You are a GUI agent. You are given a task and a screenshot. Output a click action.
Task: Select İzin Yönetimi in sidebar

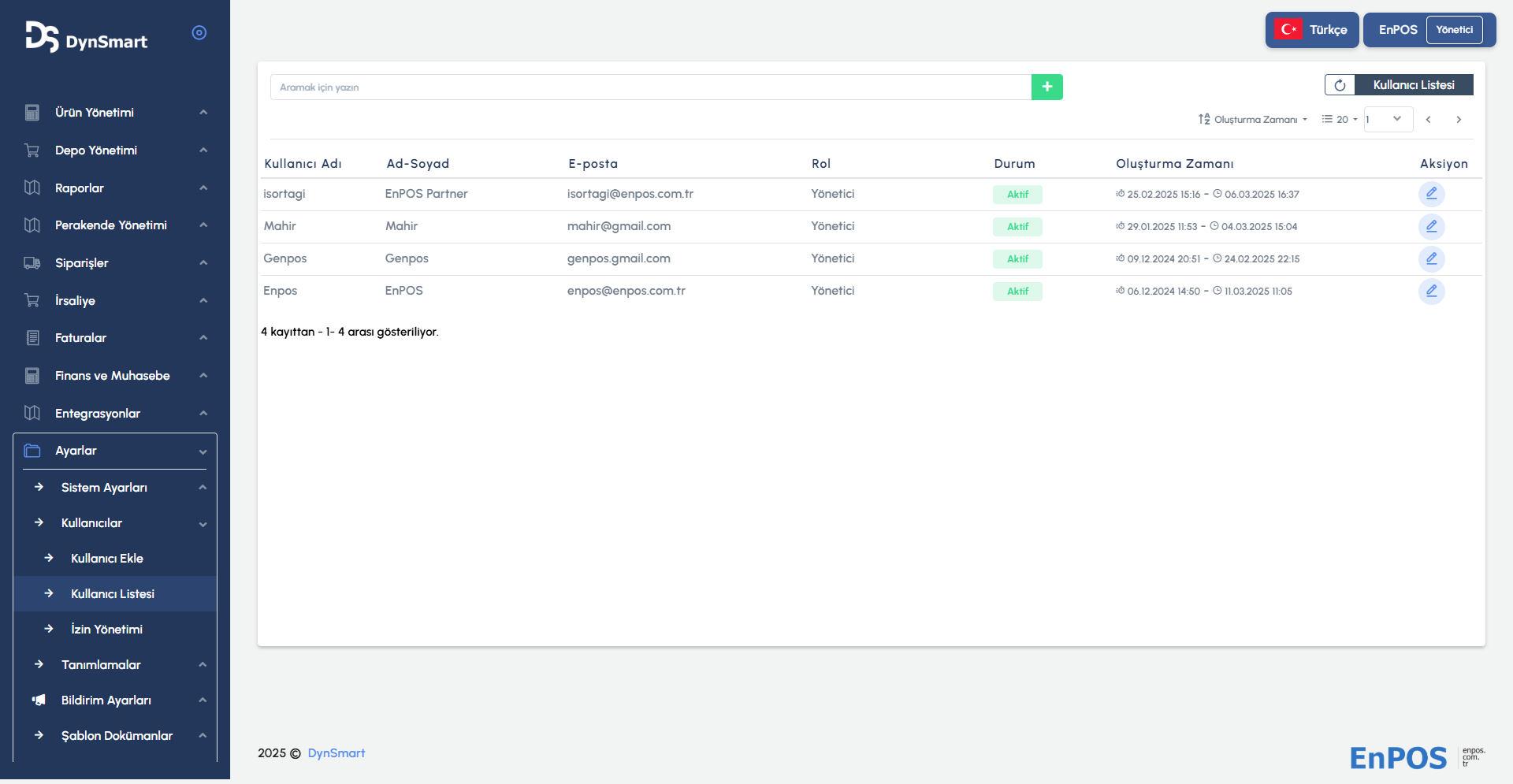pos(106,630)
